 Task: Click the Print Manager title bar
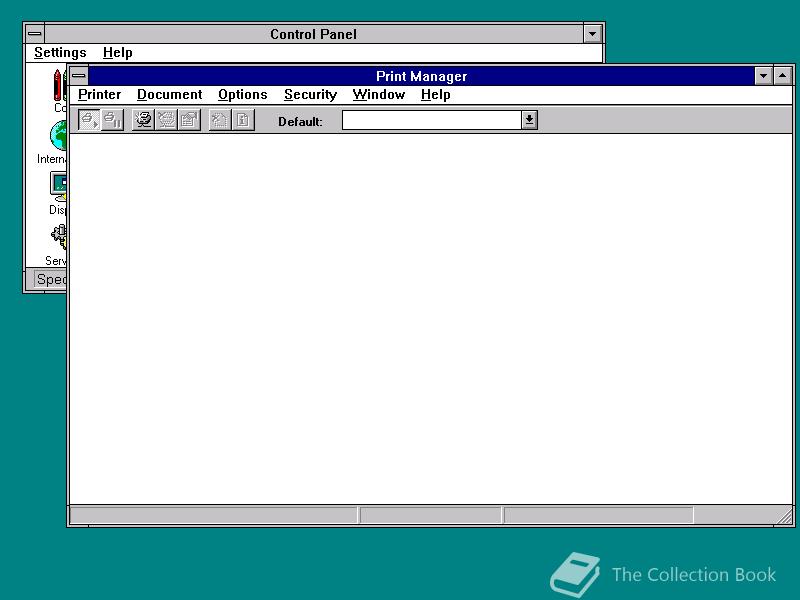coord(421,76)
